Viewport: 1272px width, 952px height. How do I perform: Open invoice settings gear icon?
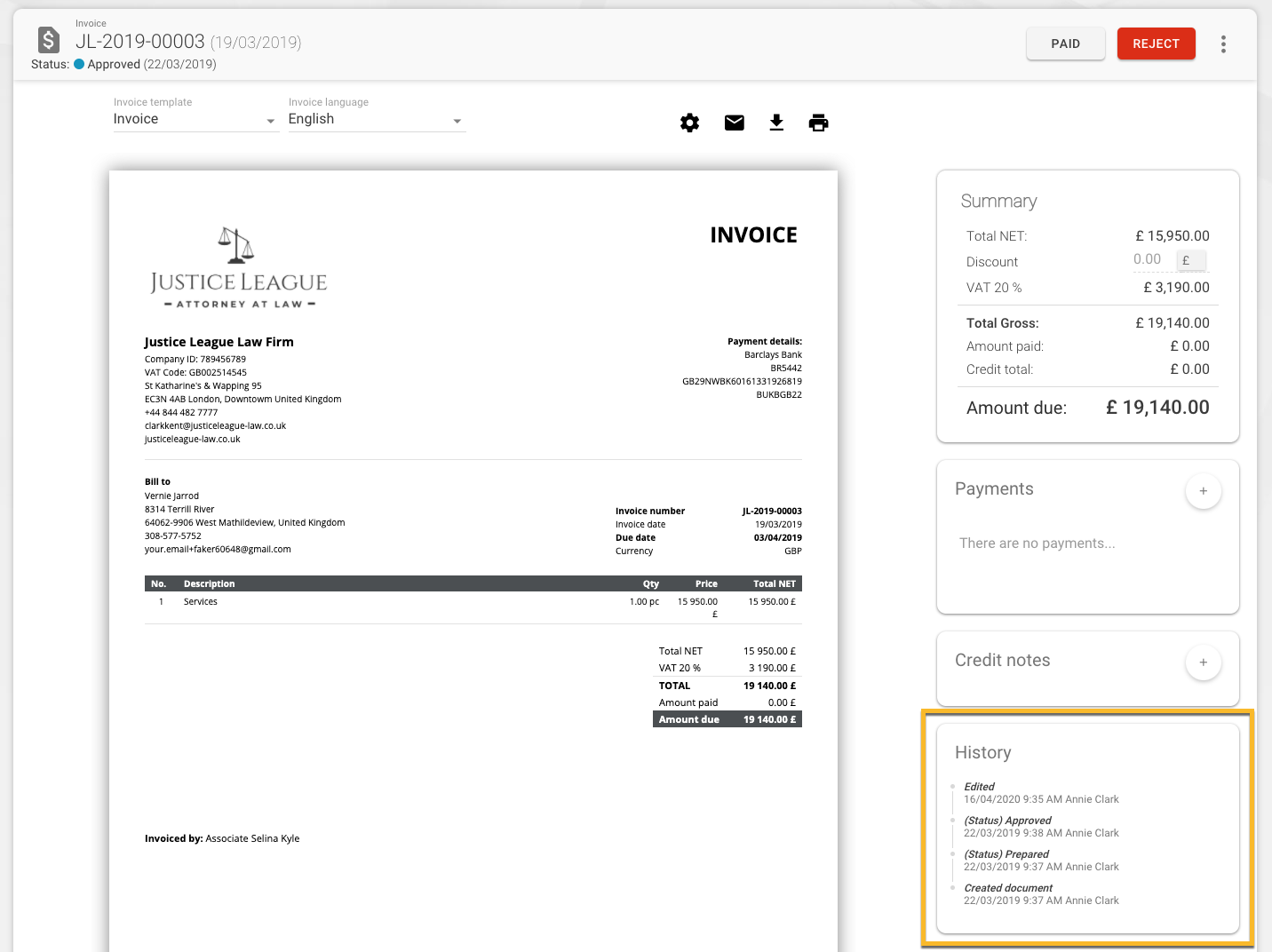point(689,123)
